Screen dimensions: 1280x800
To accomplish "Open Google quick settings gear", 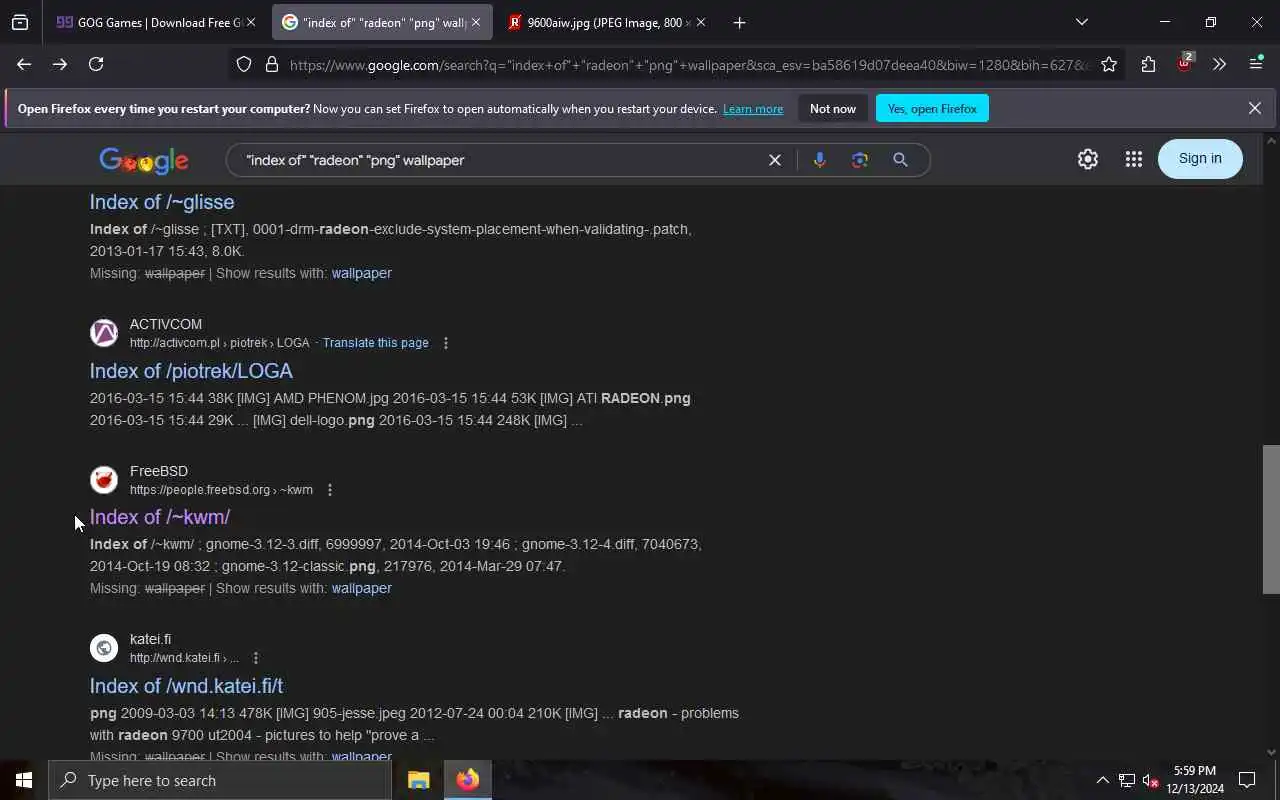I will (1088, 159).
